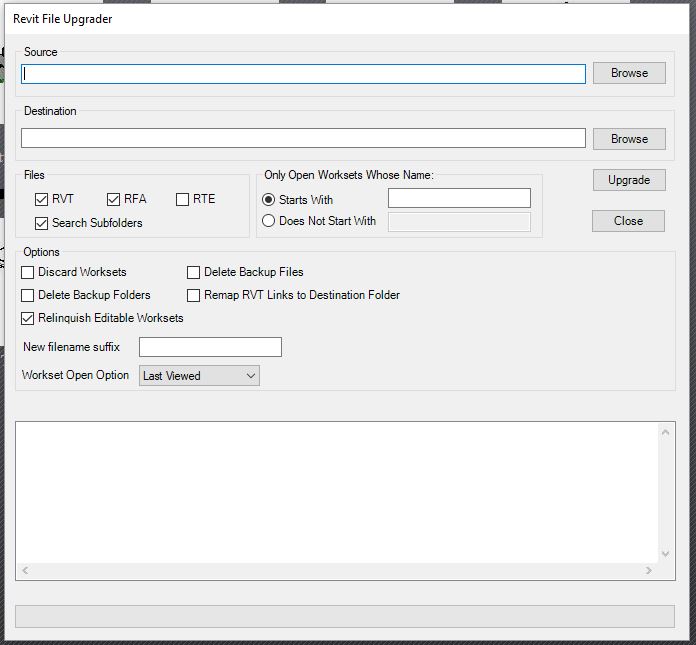Click the log scrollbar down arrow

pyautogui.click(x=665, y=554)
